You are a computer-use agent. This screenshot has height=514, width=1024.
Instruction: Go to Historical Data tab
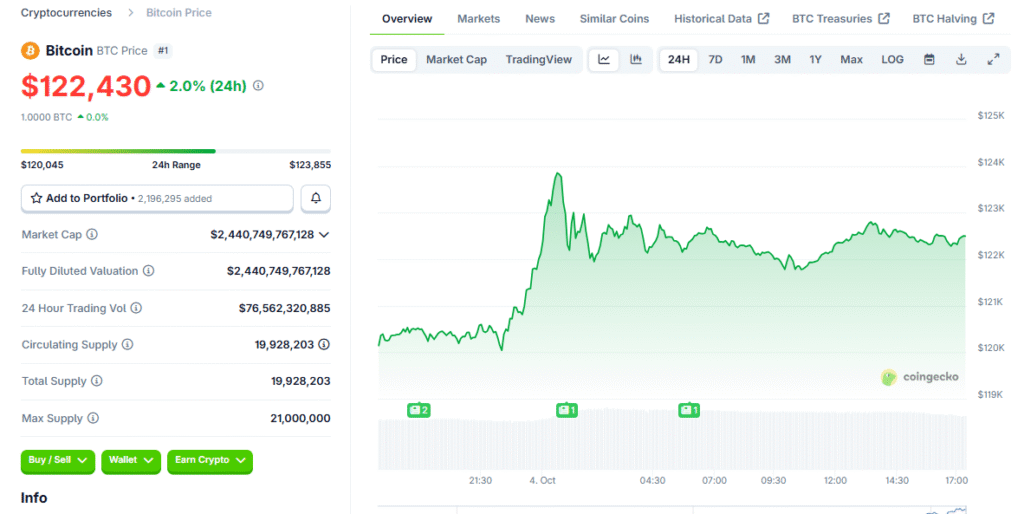tap(721, 19)
